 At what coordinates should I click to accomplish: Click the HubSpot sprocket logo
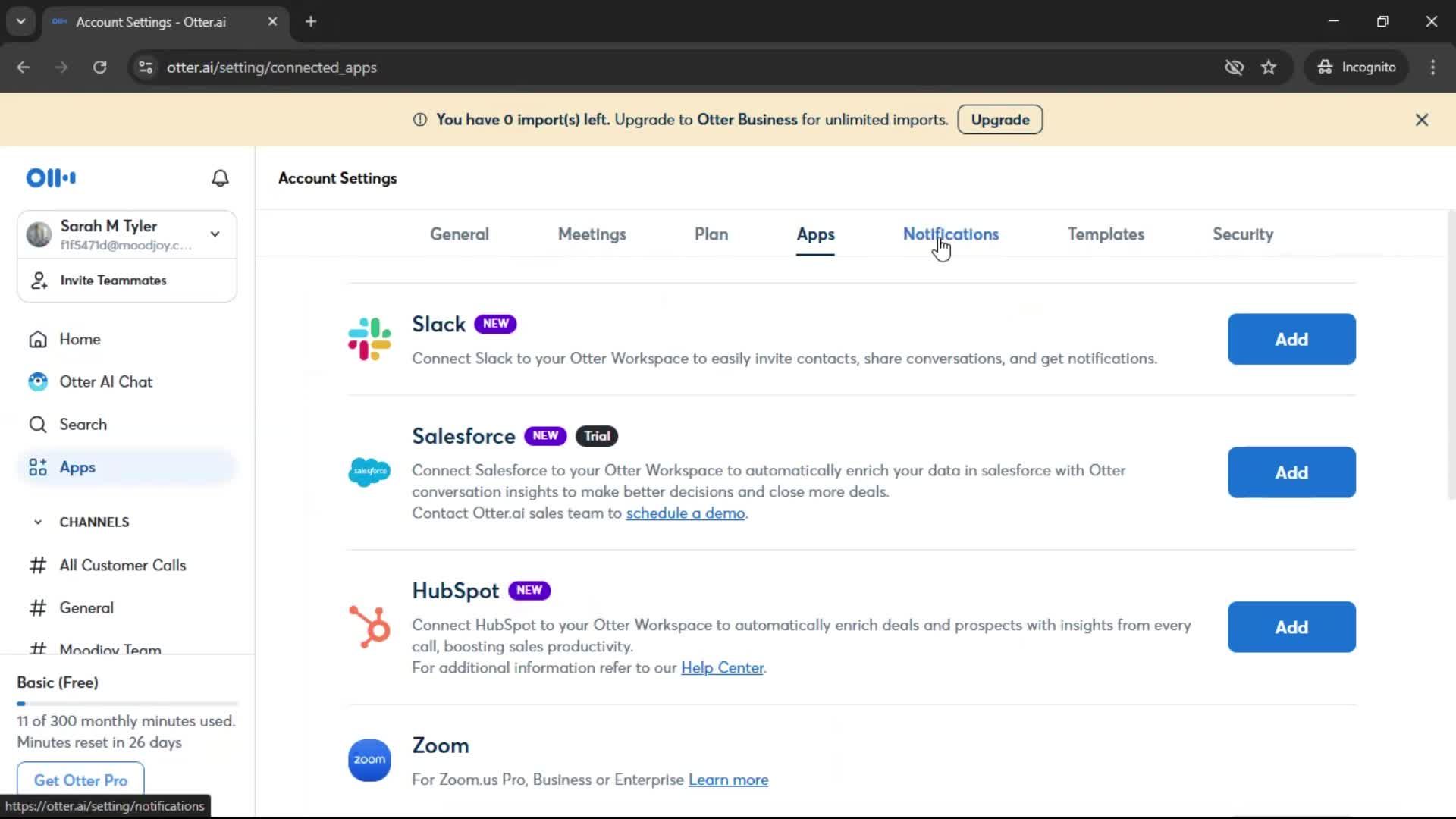[369, 626]
